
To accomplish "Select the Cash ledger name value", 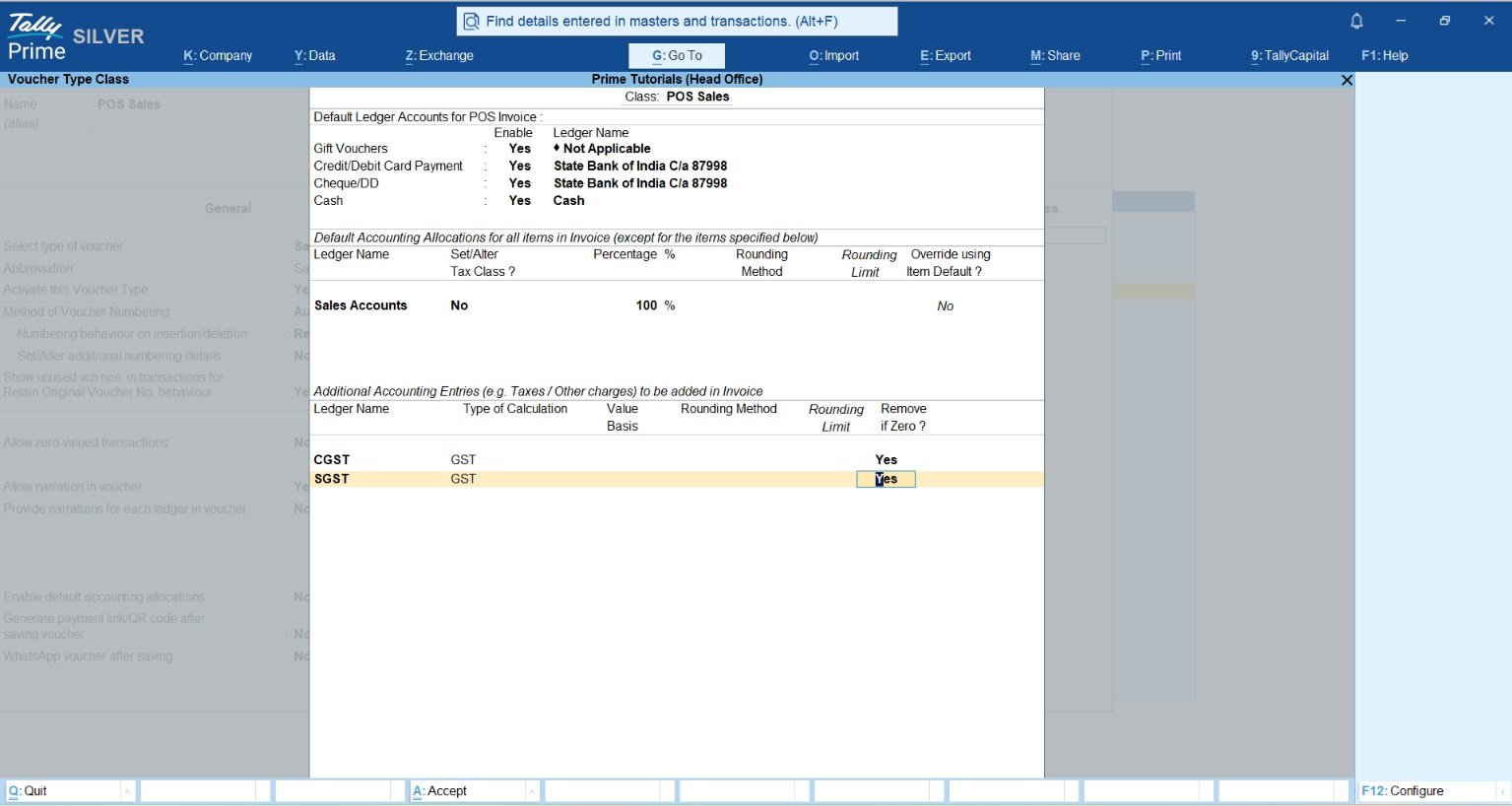I will point(569,201).
